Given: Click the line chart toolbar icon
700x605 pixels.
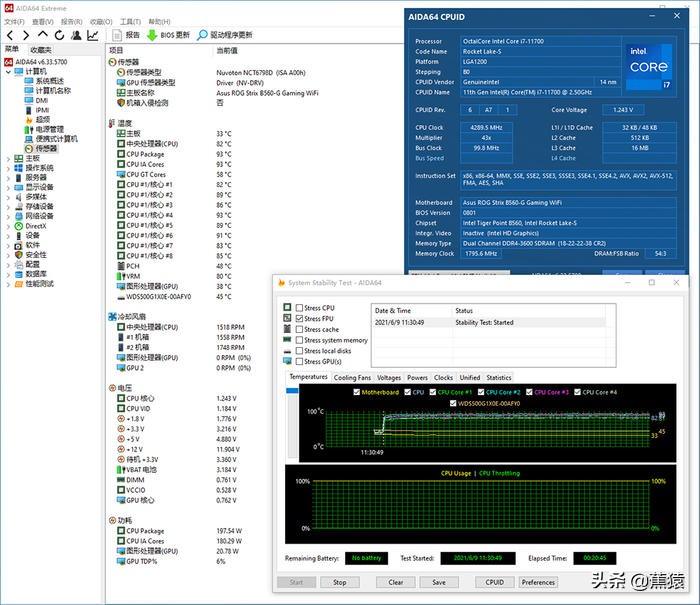Looking at the screenshot, I should (x=93, y=35).
